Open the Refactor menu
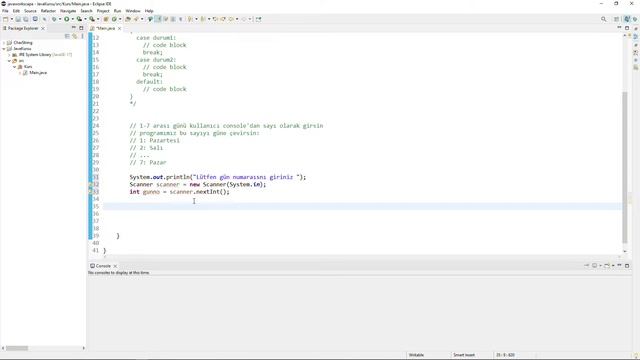 pyautogui.click(x=48, y=11)
